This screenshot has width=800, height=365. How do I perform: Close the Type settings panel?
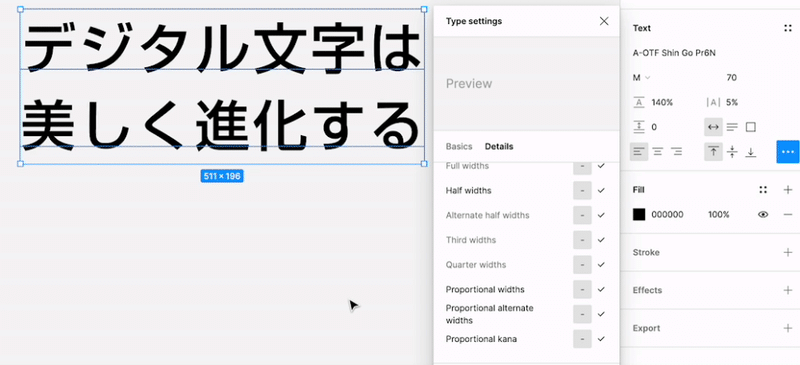[x=604, y=21]
